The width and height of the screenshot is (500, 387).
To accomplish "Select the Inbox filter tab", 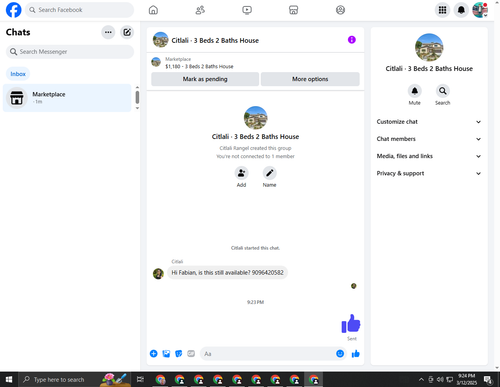I will click(18, 74).
